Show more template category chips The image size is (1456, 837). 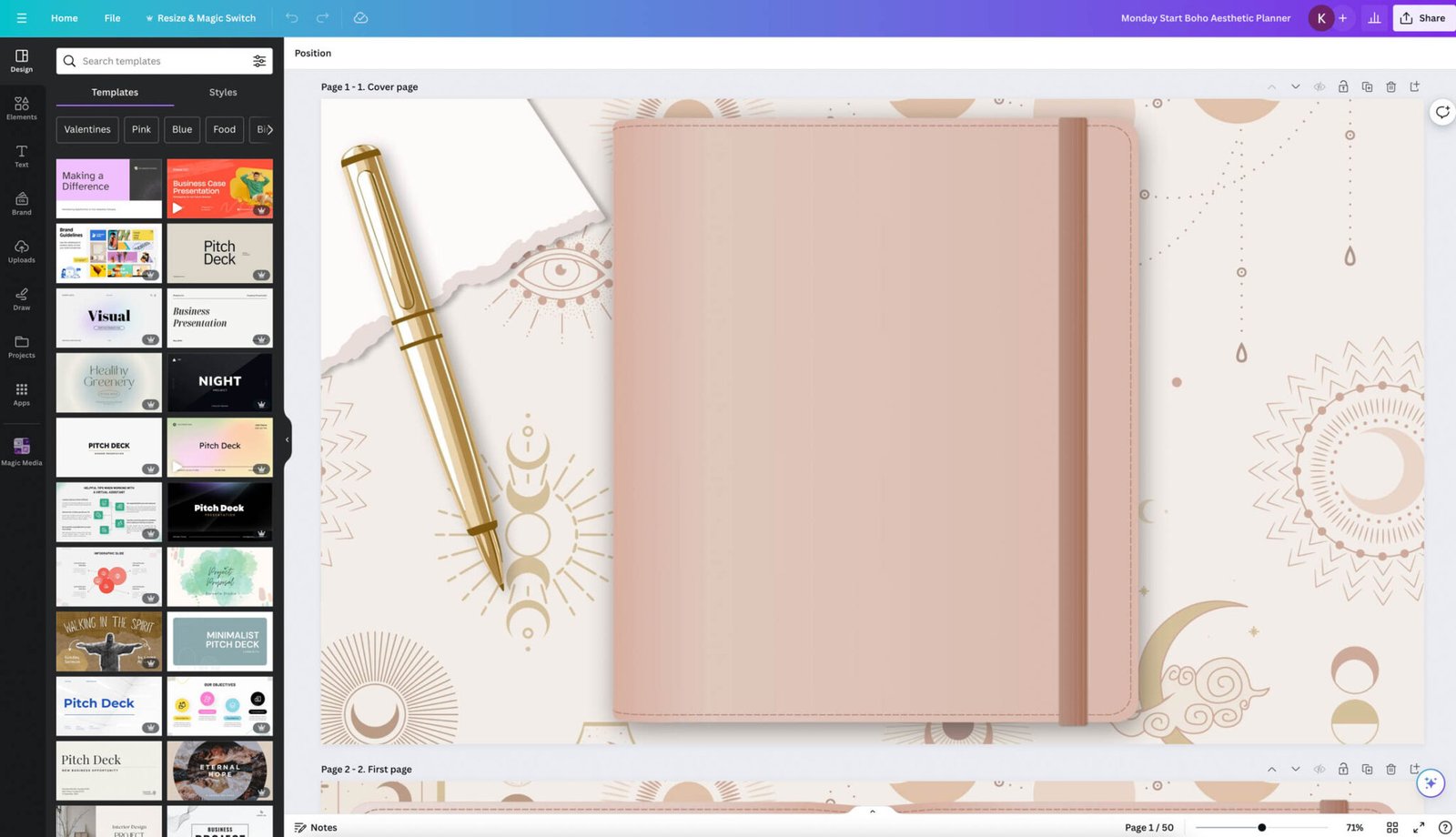click(x=269, y=129)
